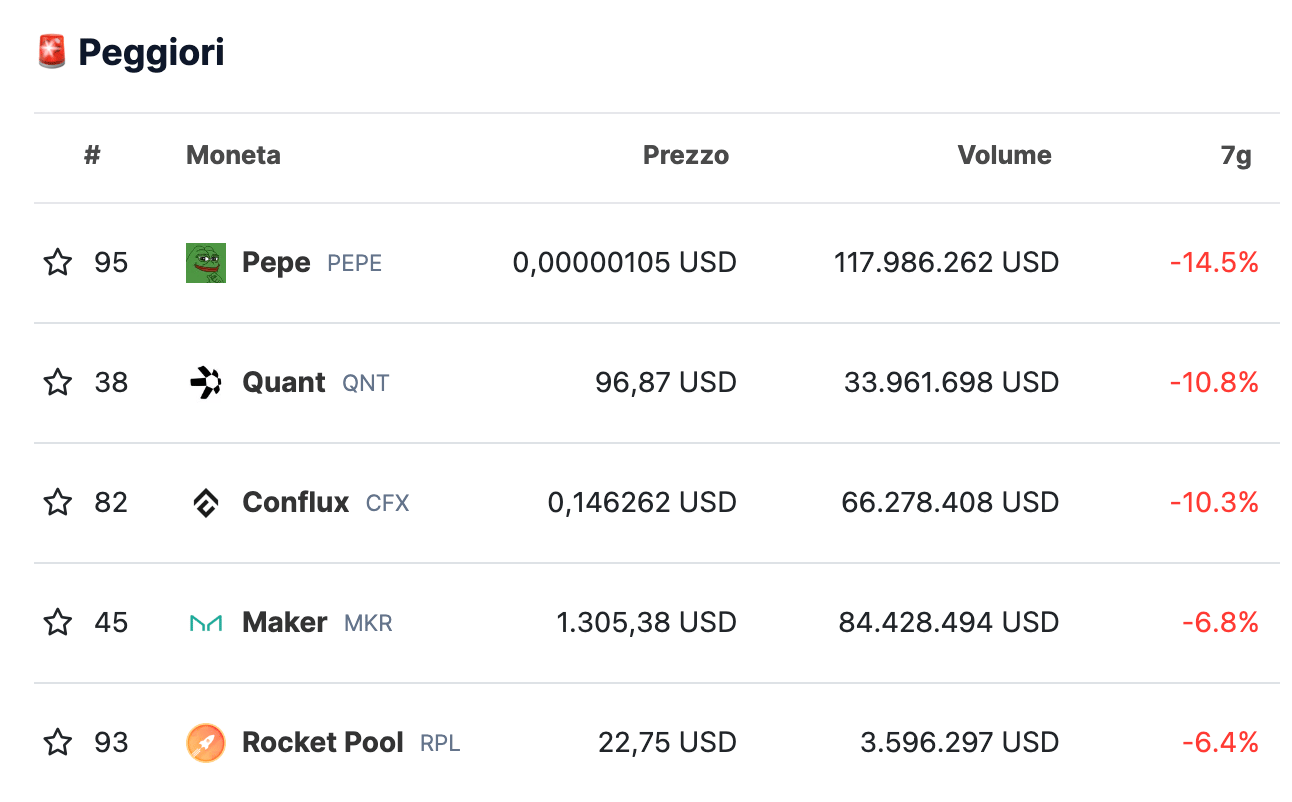1292x802 pixels.
Task: Open the Maker coin name link
Action: pyautogui.click(x=285, y=623)
